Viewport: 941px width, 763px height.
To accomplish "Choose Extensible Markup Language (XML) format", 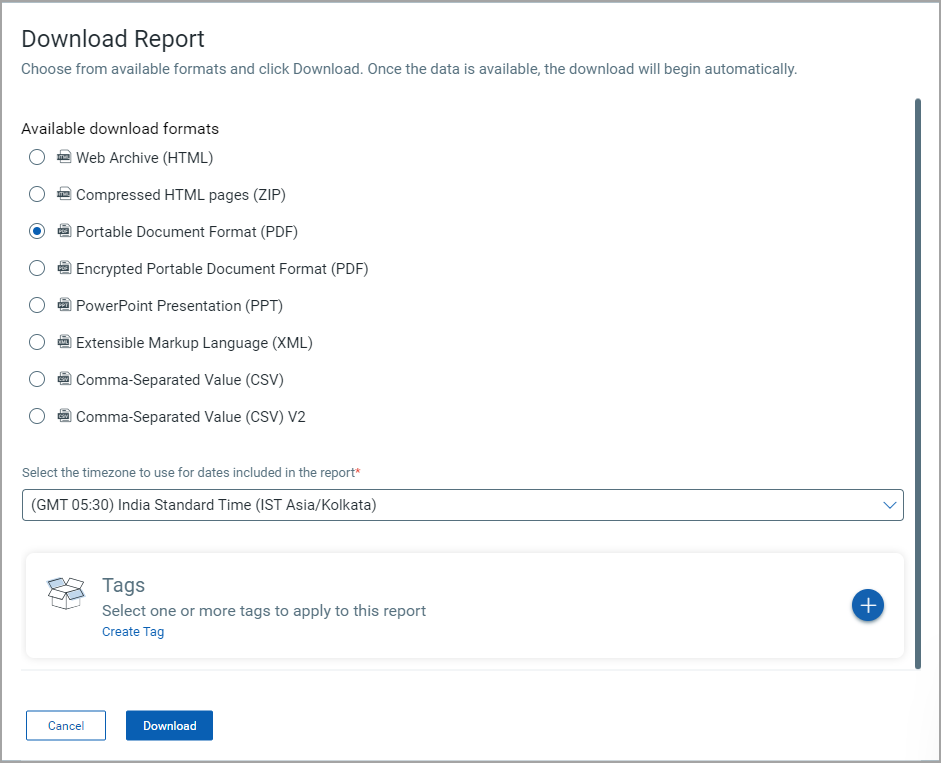I will coord(37,342).
